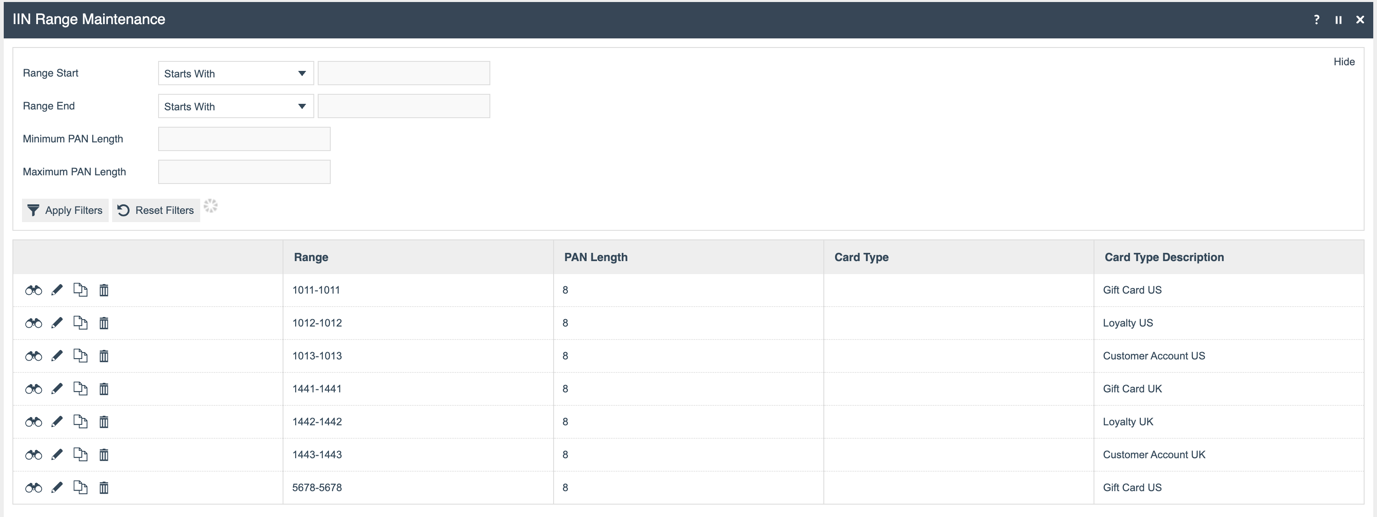View the 1011-1011 range record (binoculars icon)
This screenshot has height=517, width=1377.
tap(33, 290)
